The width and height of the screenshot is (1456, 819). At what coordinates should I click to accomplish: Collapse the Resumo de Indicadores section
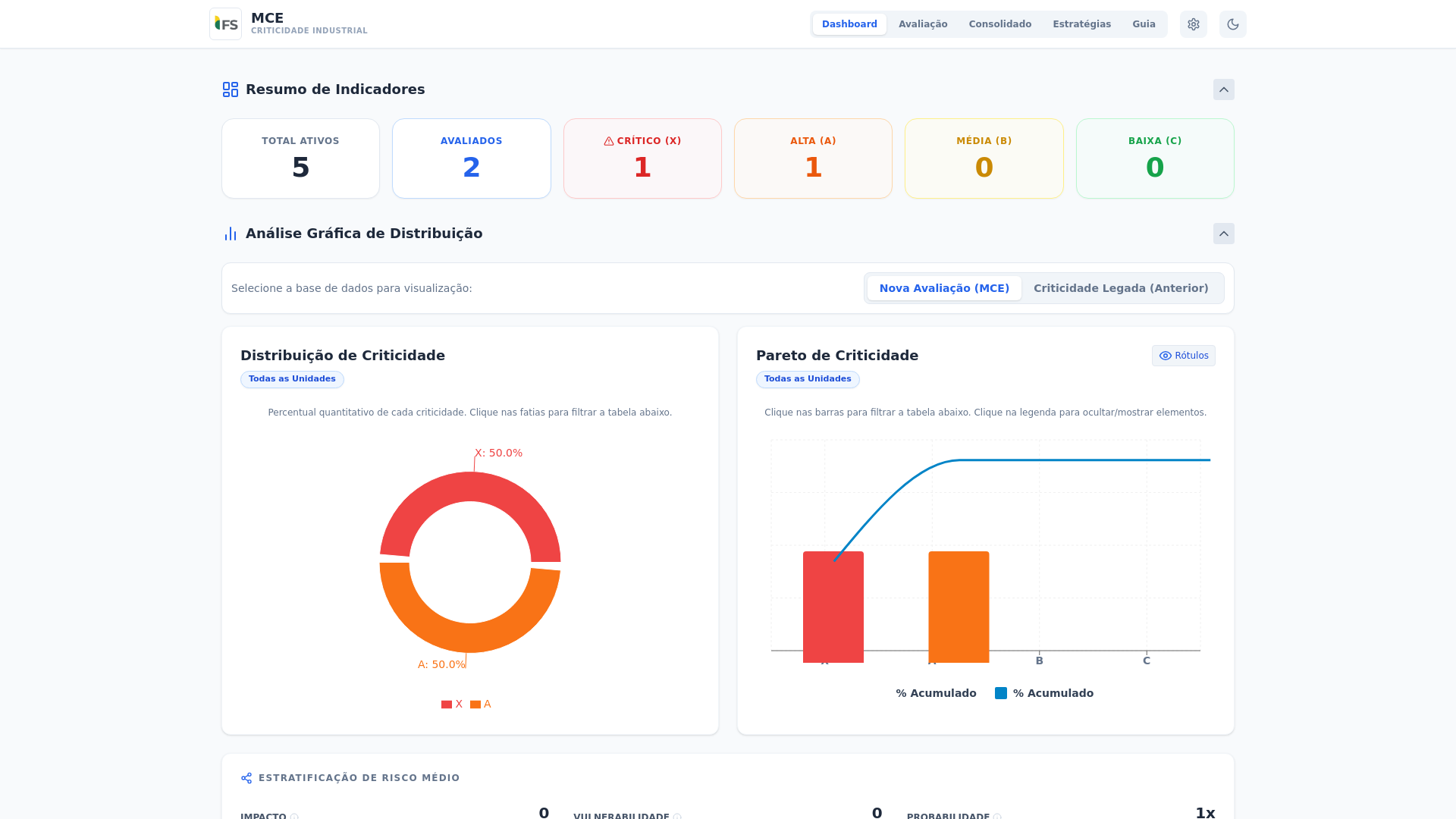1223,89
